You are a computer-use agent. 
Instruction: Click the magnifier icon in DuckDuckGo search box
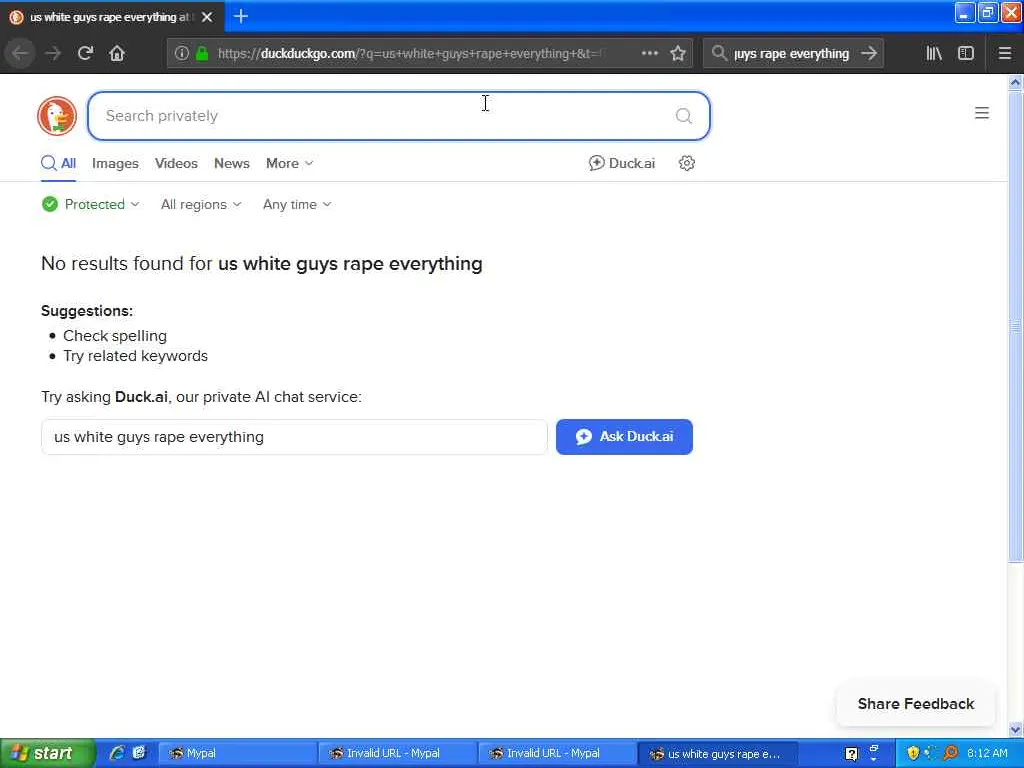pyautogui.click(x=684, y=116)
